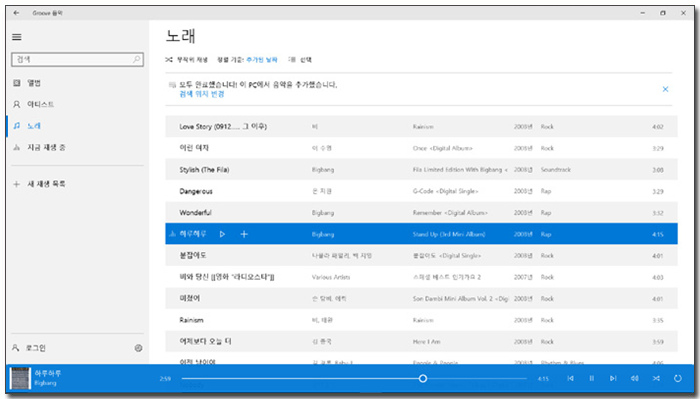Click album G-Code <Digital Single>
This screenshot has width=700, height=399.
coord(445,191)
